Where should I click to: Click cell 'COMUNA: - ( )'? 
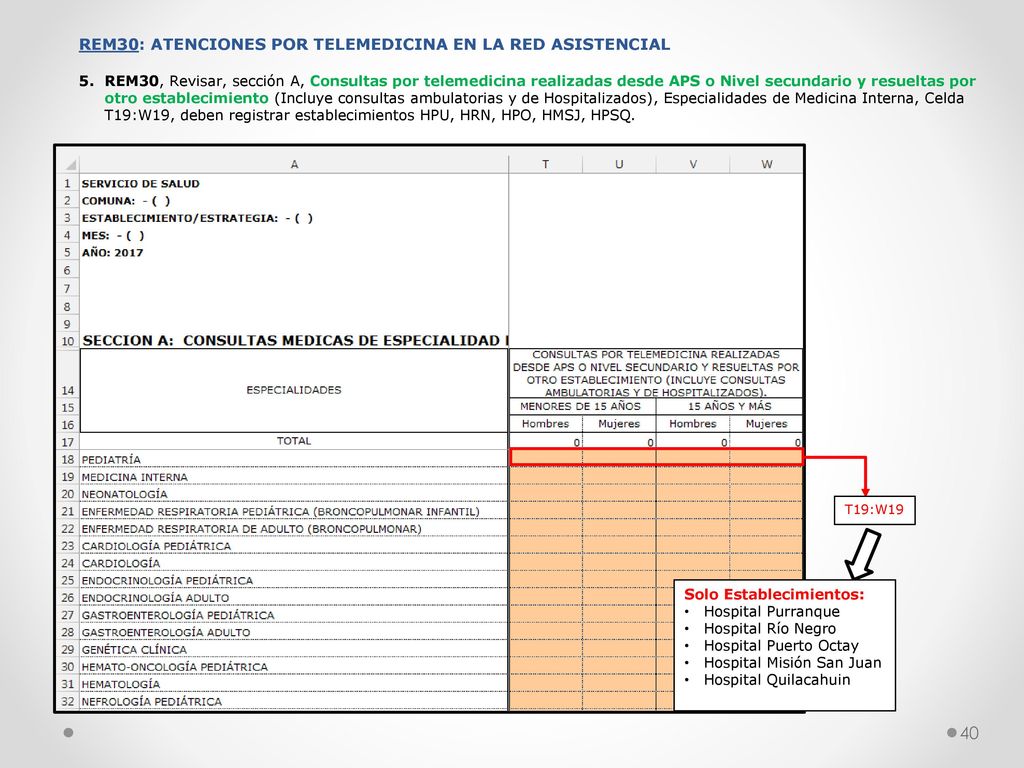[125, 201]
